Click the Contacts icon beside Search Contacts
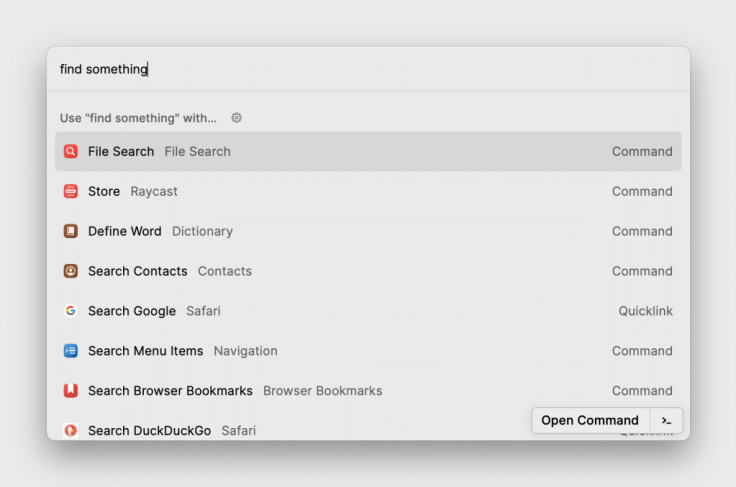Viewport: 736px width, 487px height. [71, 271]
